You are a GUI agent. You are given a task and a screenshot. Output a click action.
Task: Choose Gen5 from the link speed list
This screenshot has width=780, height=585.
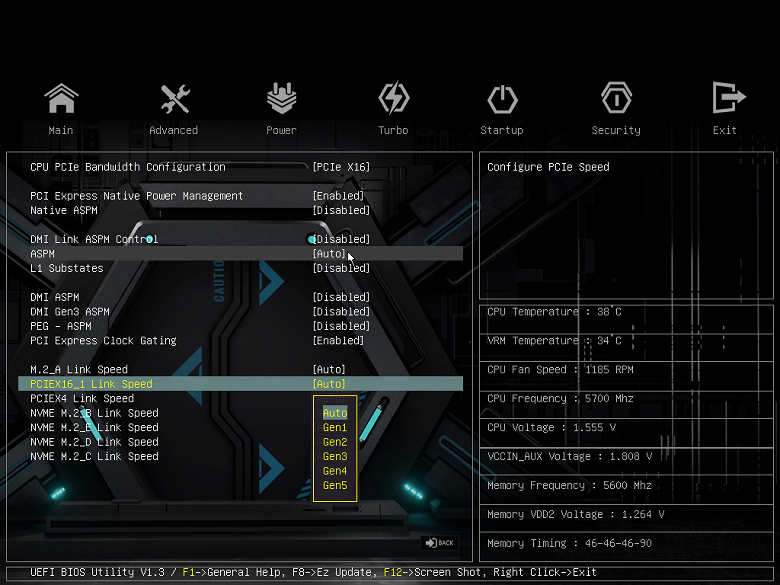(x=335, y=485)
